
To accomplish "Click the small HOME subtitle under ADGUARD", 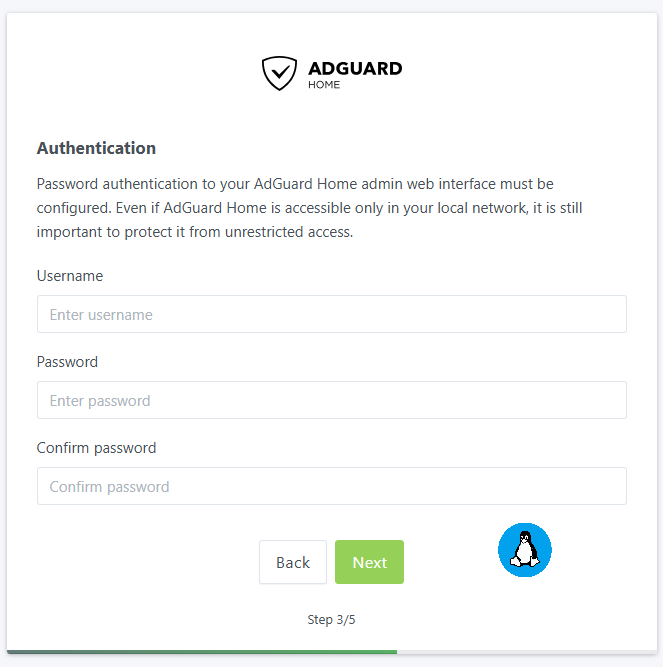I will (324, 85).
